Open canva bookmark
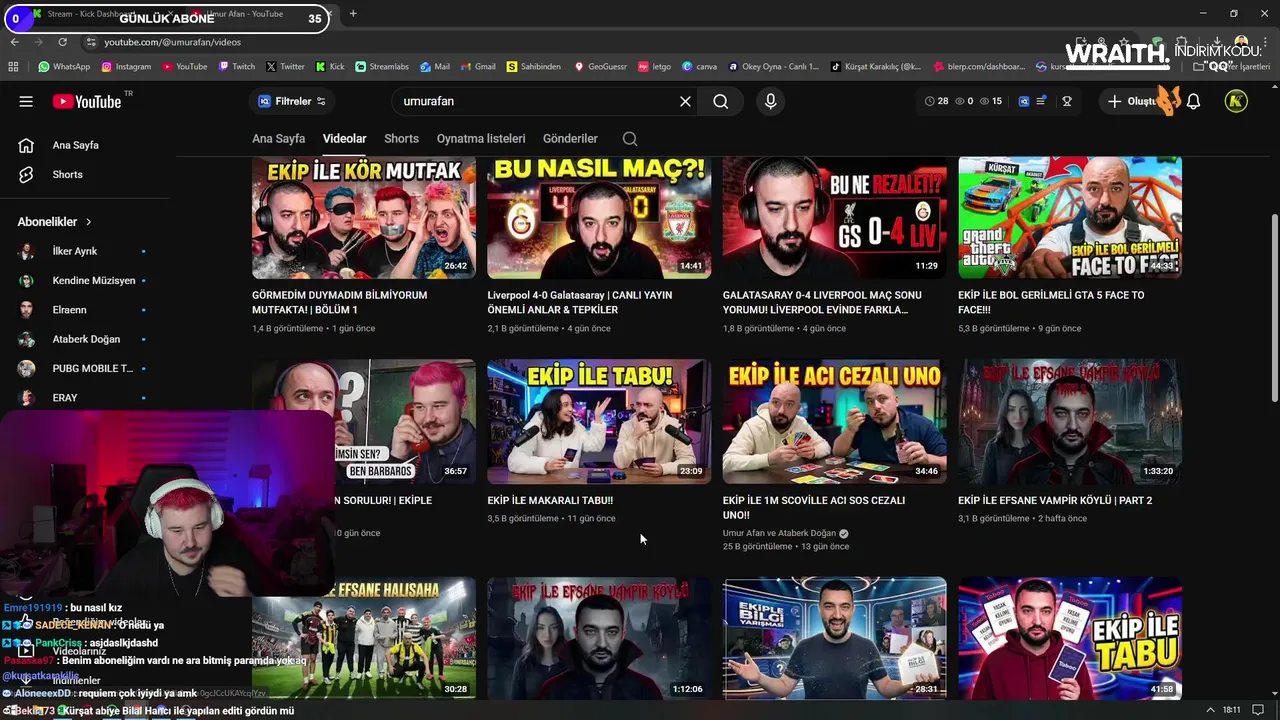Viewport: 1280px width, 720px height. tap(699, 67)
